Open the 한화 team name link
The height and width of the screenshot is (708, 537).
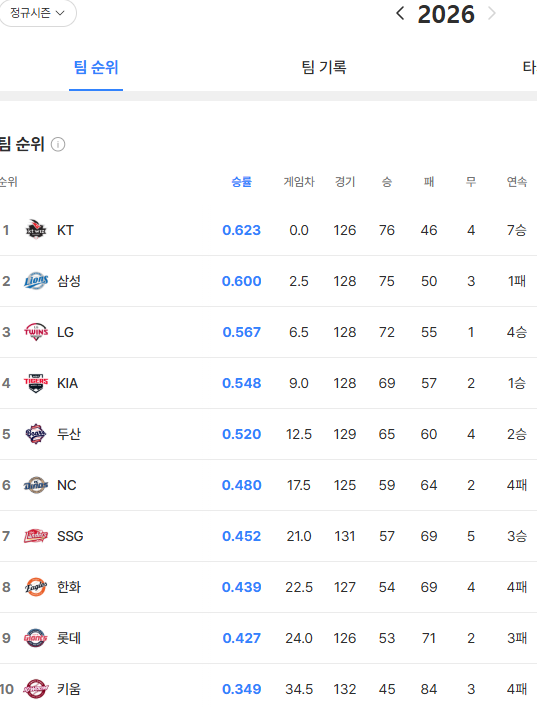point(69,587)
